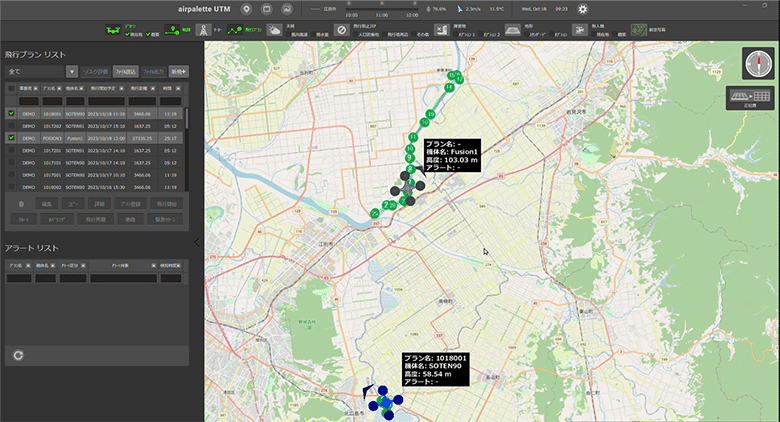This screenshot has height=422, width=780.
Task: Open settings gear in top bar
Action: coord(582,9)
